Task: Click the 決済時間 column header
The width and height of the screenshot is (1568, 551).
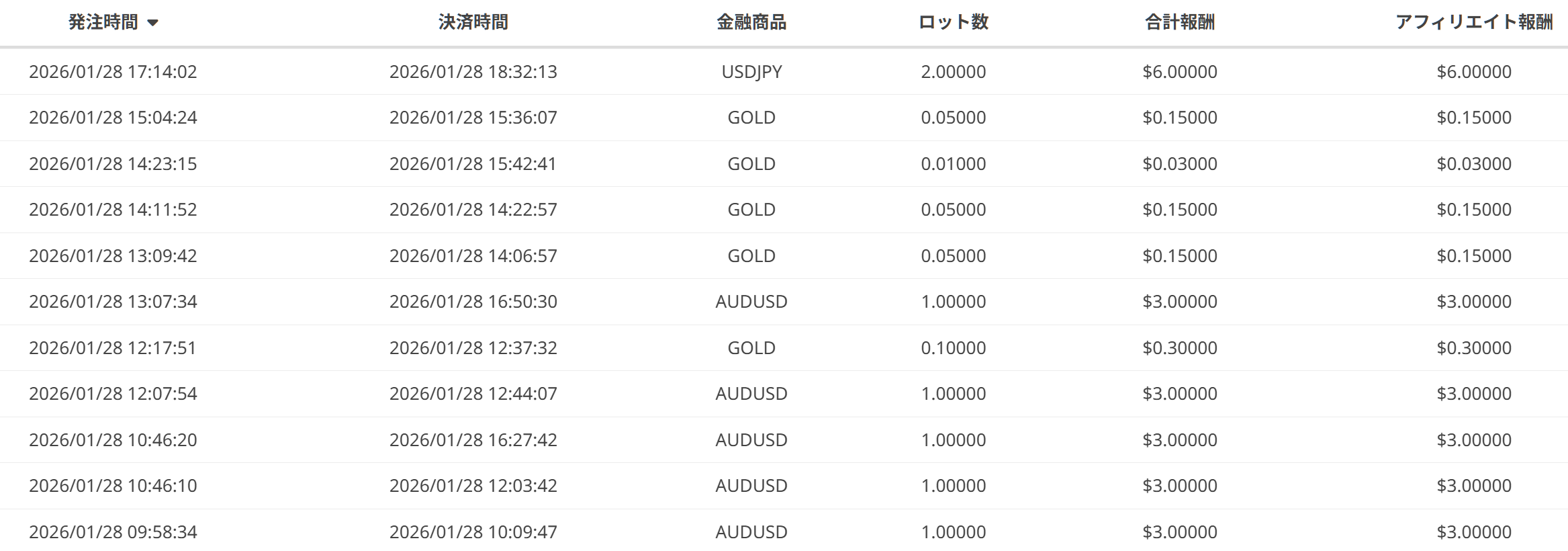Action: pos(473,22)
